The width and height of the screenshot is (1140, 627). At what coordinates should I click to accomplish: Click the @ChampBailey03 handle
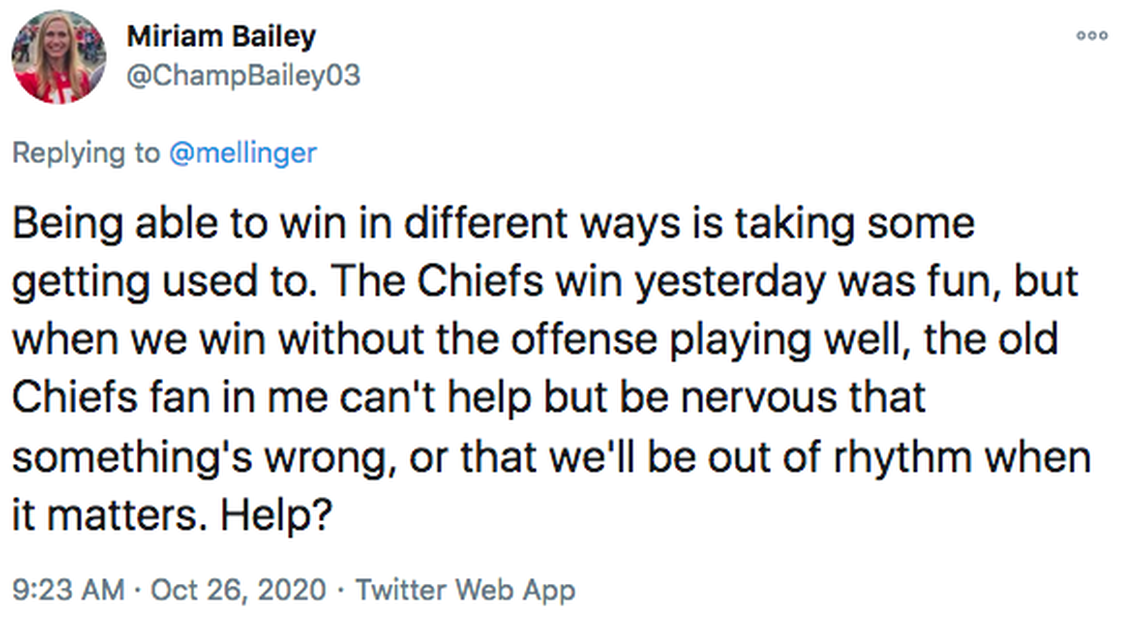[243, 75]
